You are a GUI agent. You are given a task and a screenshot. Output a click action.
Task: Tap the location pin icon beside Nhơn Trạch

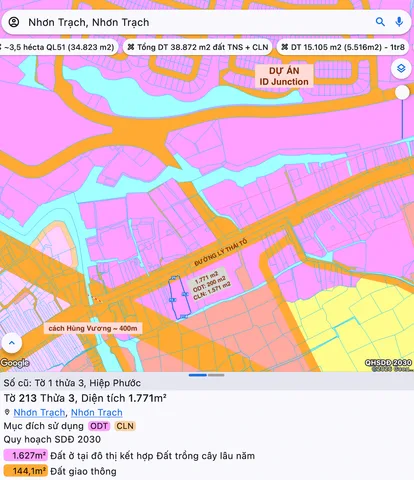(7, 413)
